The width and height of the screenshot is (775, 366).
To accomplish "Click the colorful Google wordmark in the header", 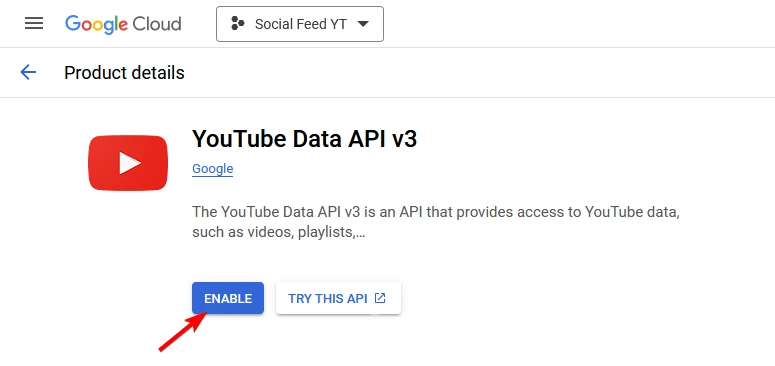I will (x=96, y=24).
